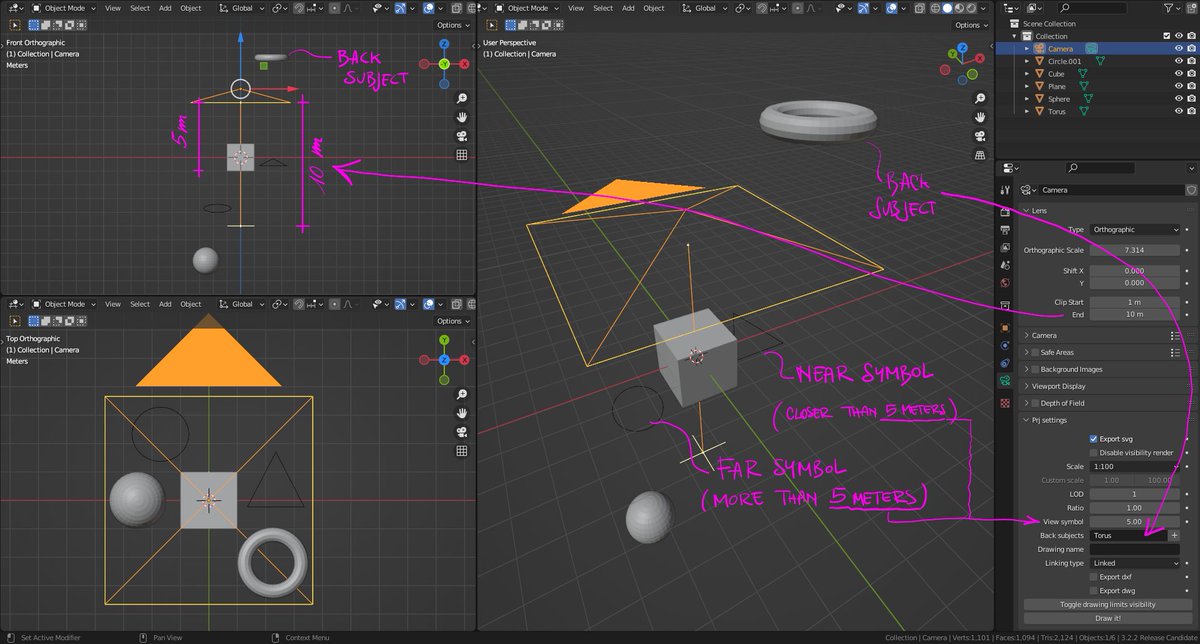Screen dimensions: 1200x644
Task: Zoom icon in Front Orthographic viewport
Action: tap(462, 99)
